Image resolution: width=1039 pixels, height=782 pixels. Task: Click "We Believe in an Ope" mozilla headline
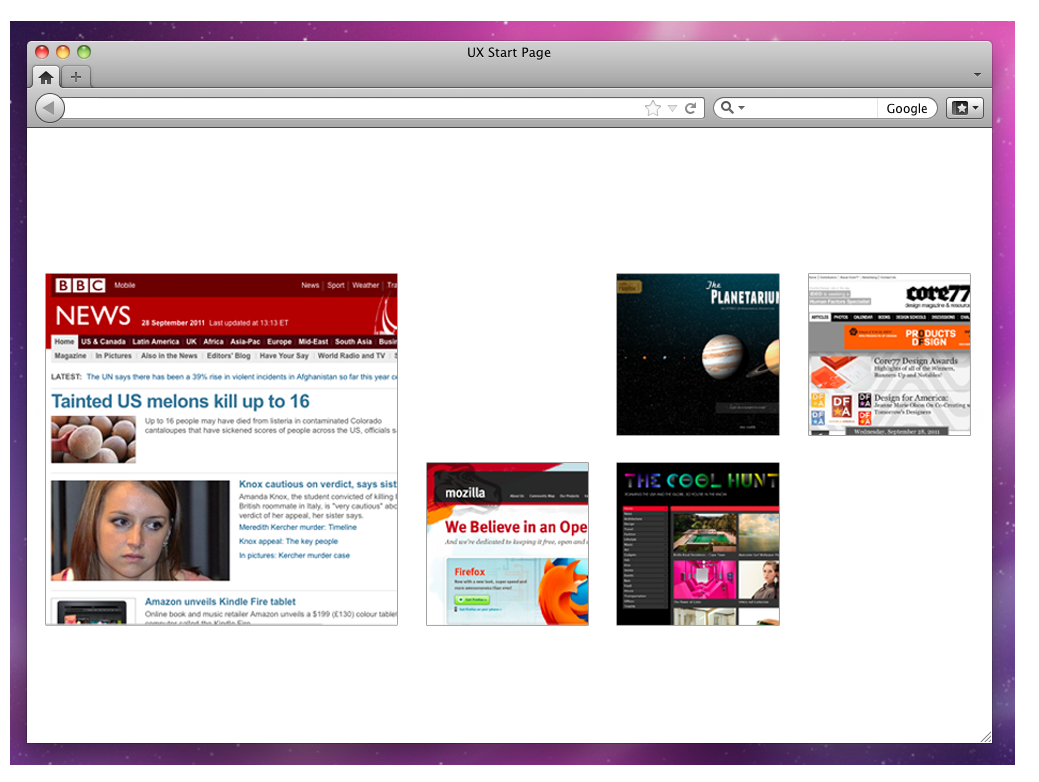tap(516, 528)
